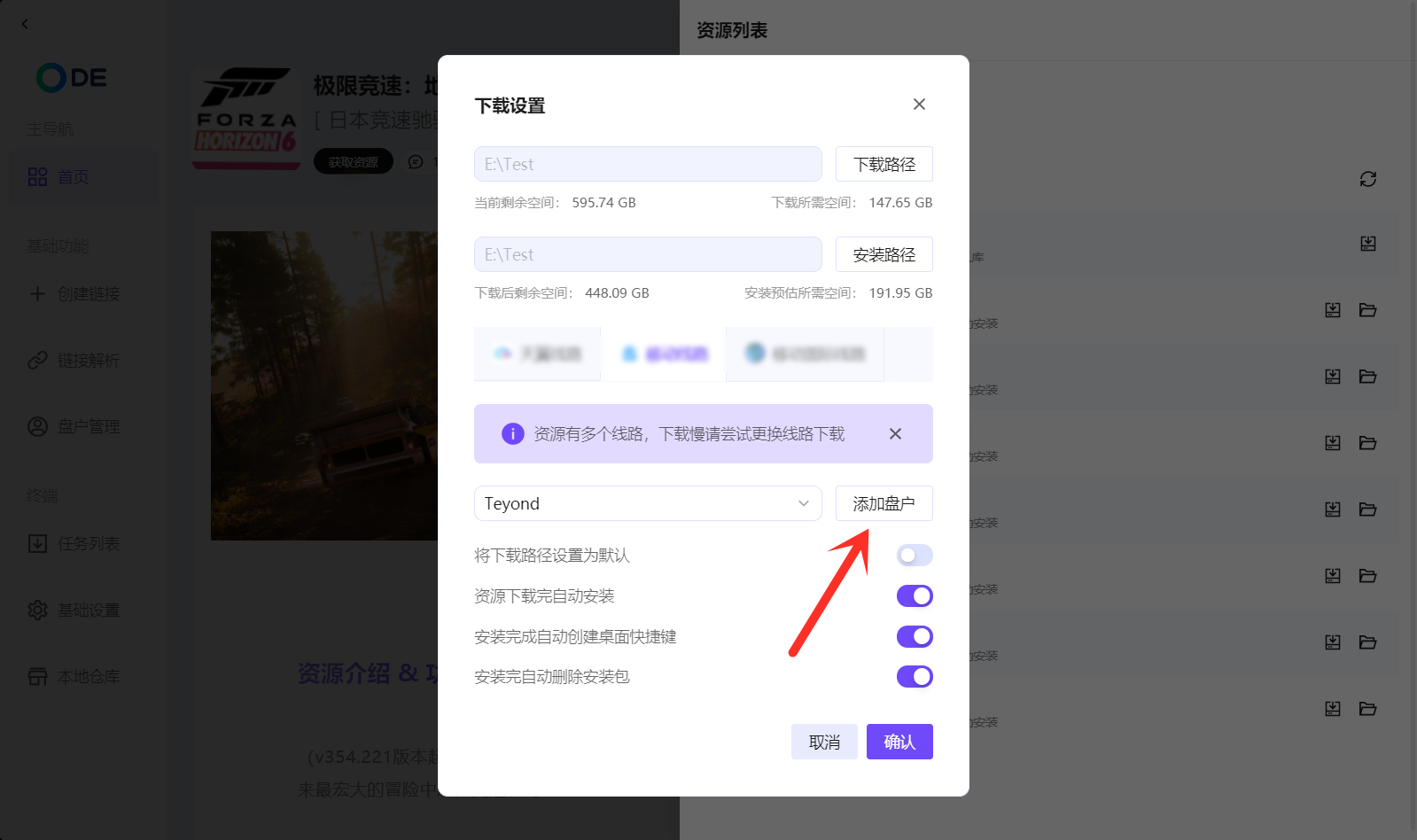Open the Teyond account dropdown
This screenshot has width=1417, height=840.
tap(648, 503)
